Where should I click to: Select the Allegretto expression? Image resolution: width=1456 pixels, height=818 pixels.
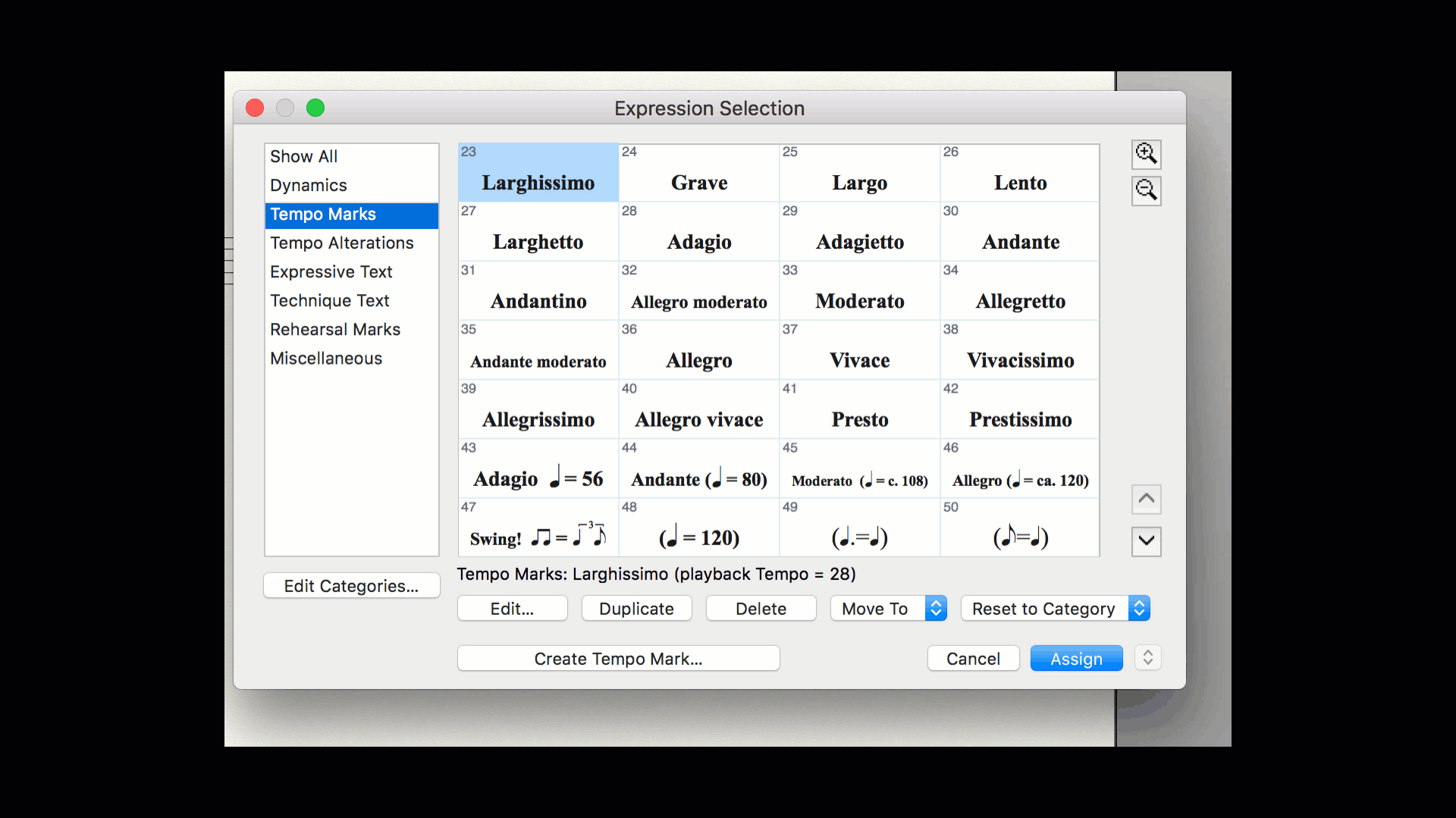coord(1020,291)
